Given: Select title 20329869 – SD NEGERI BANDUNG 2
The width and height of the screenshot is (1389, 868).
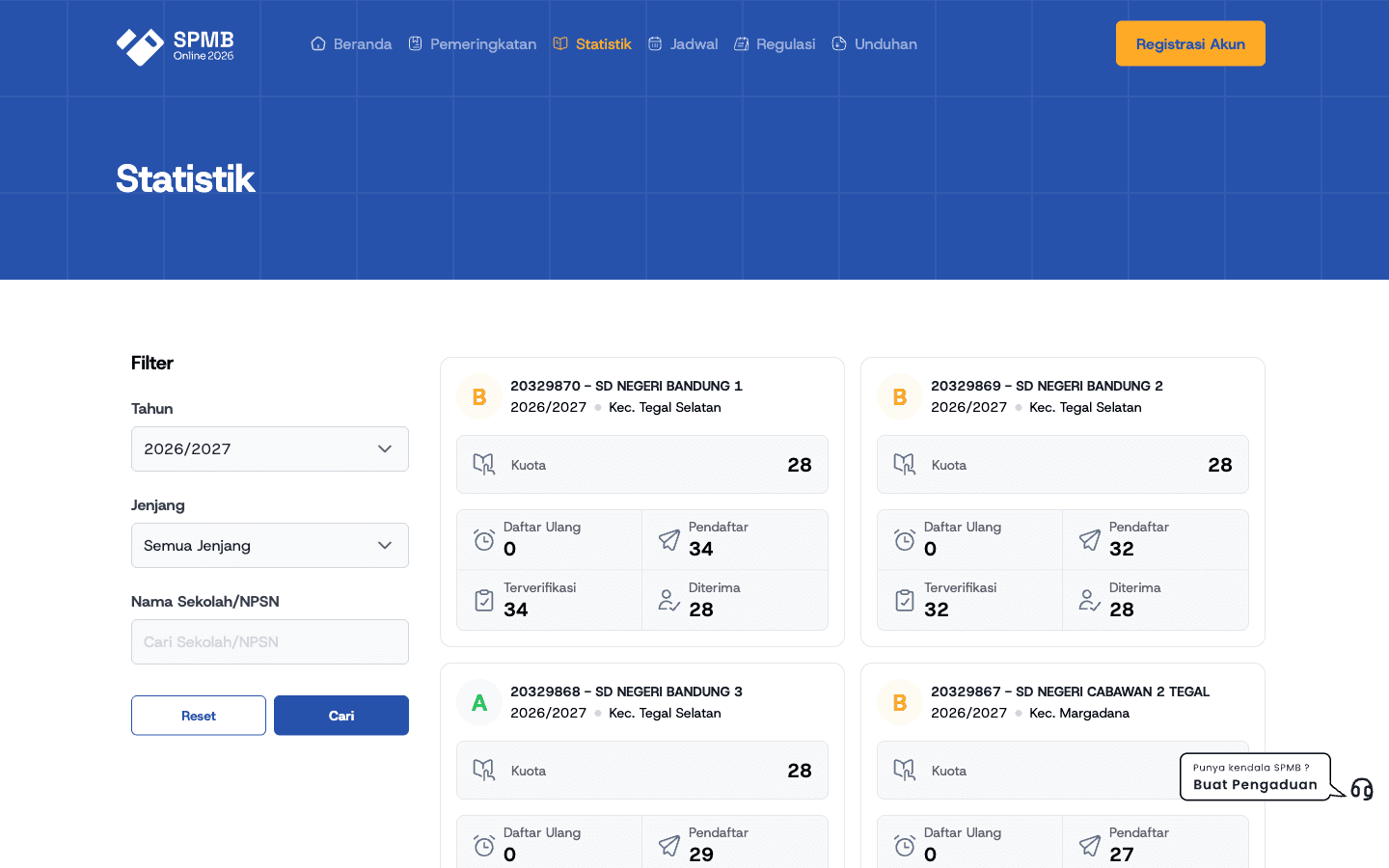Looking at the screenshot, I should click(x=1047, y=386).
